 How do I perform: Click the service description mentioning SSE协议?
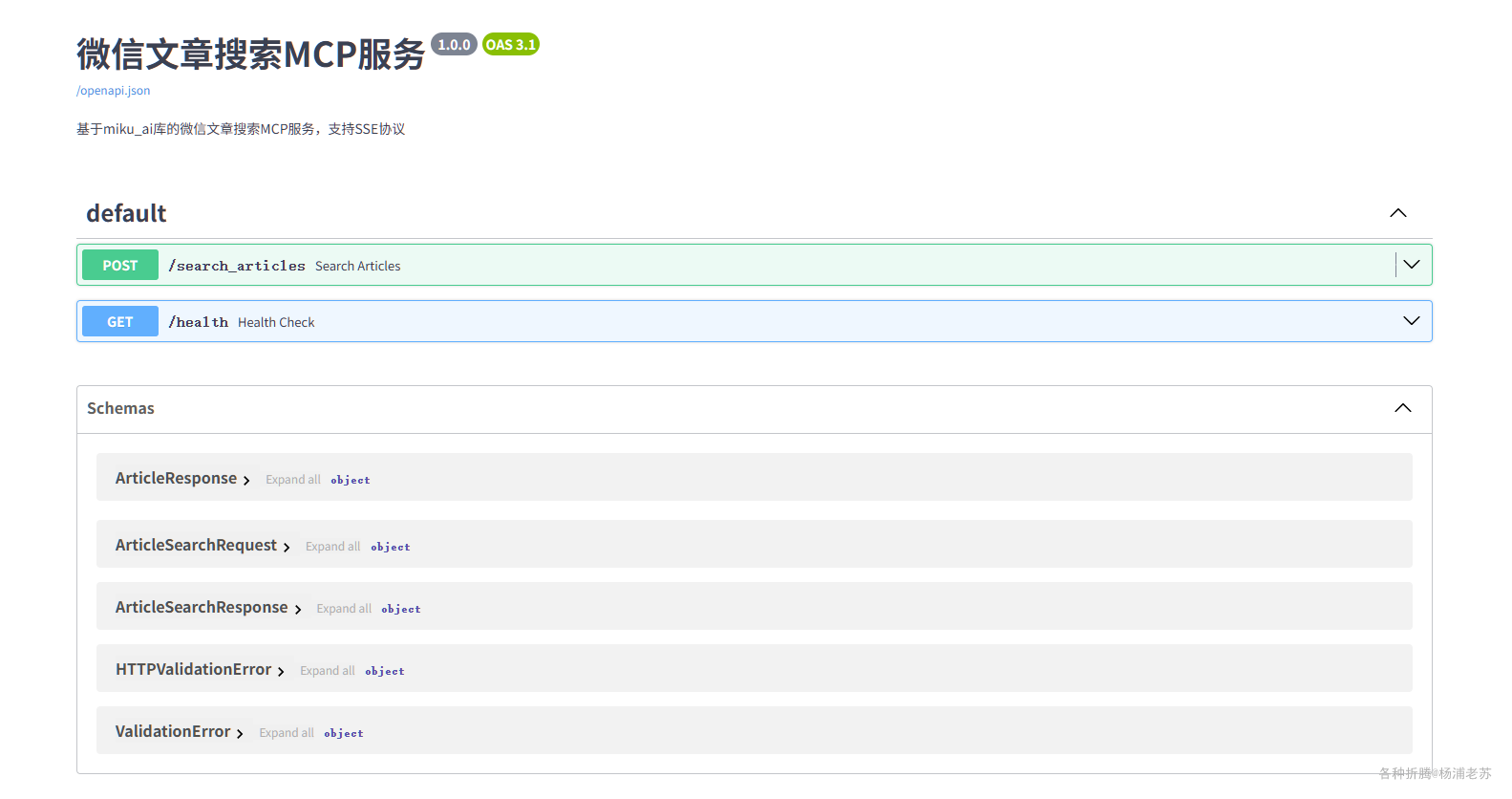(x=241, y=129)
